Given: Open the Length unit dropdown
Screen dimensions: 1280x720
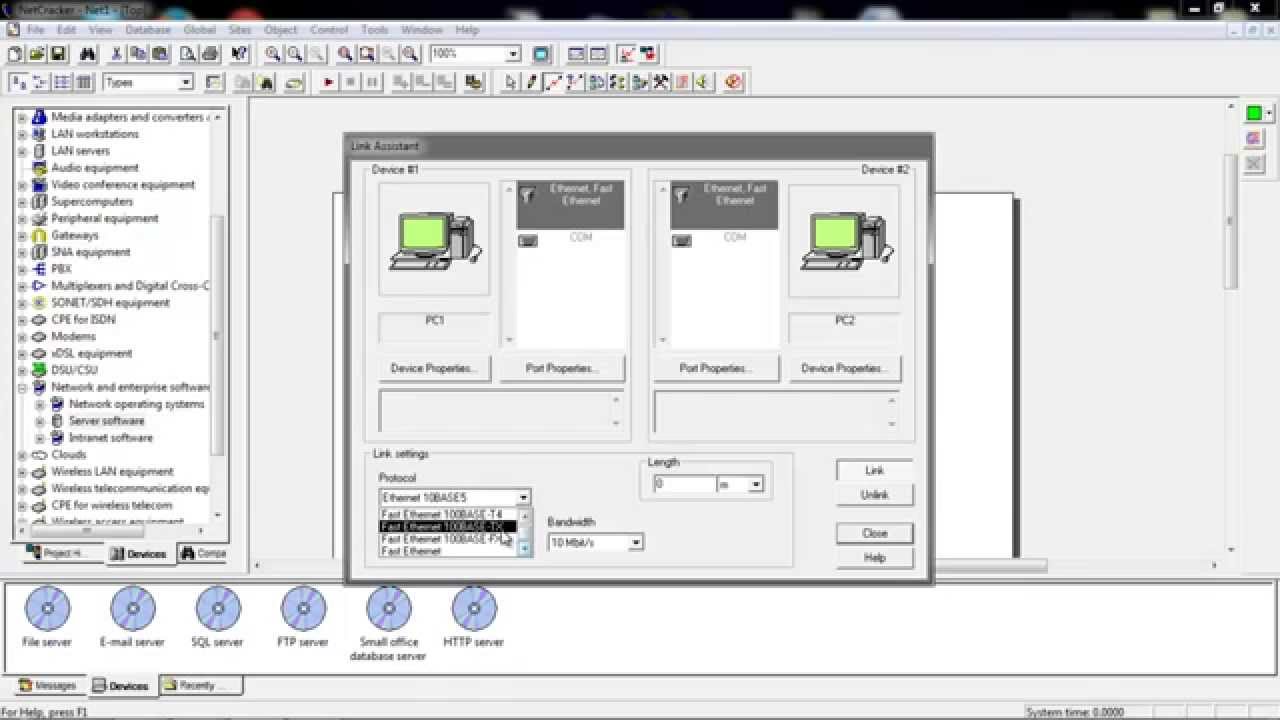Looking at the screenshot, I should 756,484.
